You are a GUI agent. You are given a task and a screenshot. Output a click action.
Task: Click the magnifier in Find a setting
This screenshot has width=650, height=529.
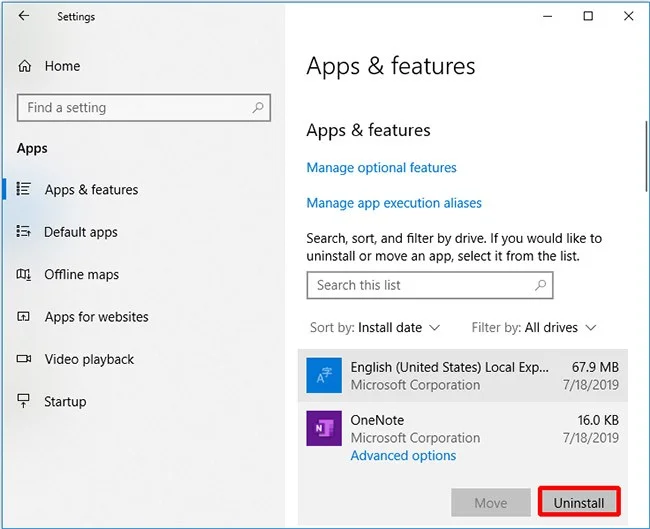(258, 108)
